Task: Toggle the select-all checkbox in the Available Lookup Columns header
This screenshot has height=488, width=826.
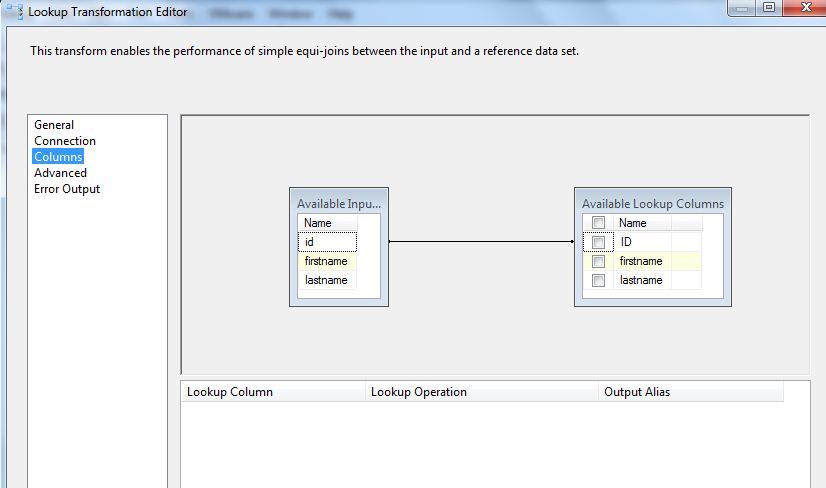Action: click(598, 223)
